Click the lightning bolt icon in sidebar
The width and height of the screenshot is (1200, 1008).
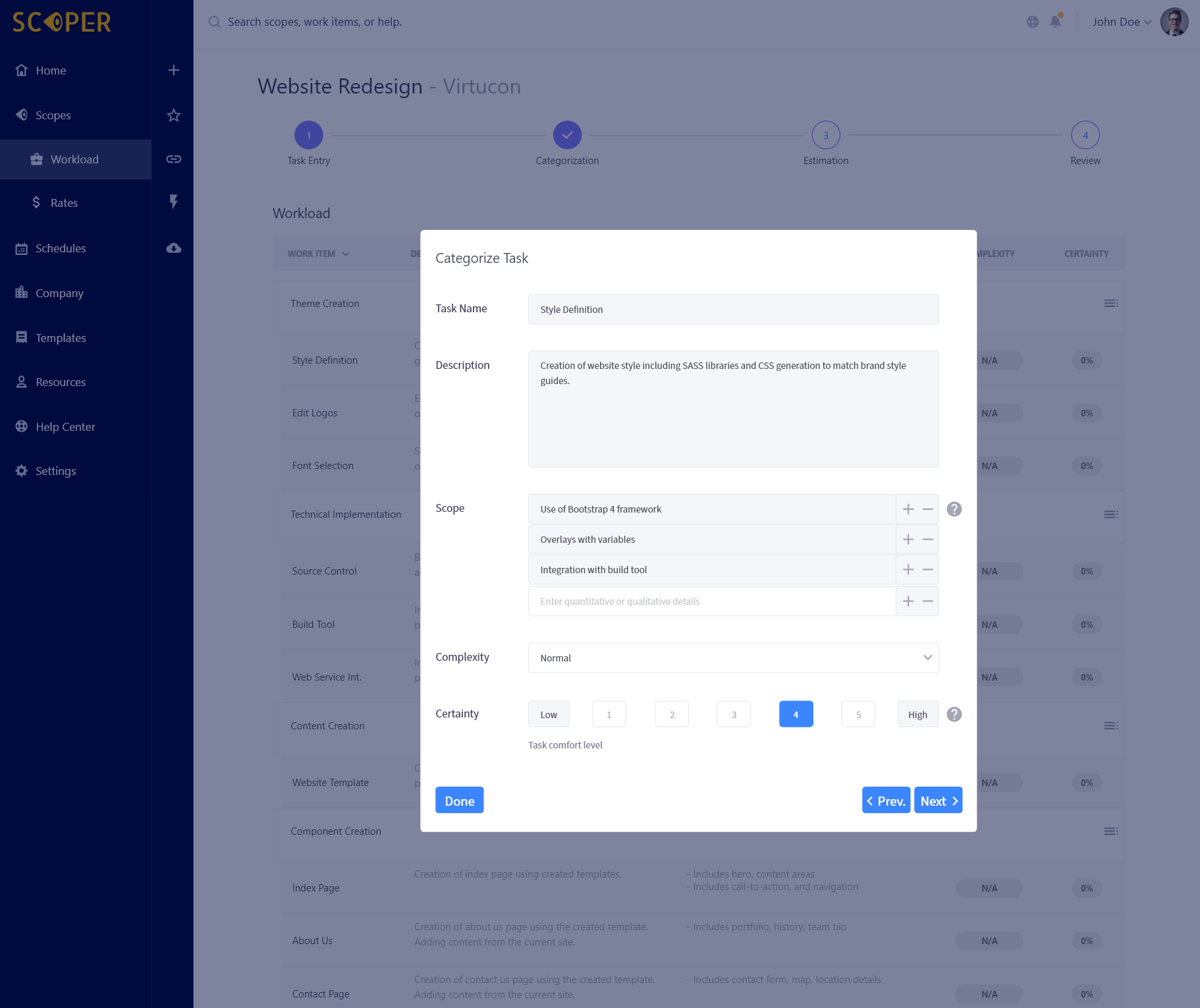tap(173, 202)
